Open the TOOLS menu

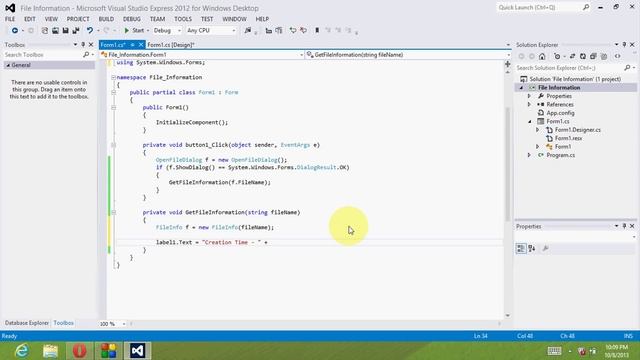click(x=183, y=19)
